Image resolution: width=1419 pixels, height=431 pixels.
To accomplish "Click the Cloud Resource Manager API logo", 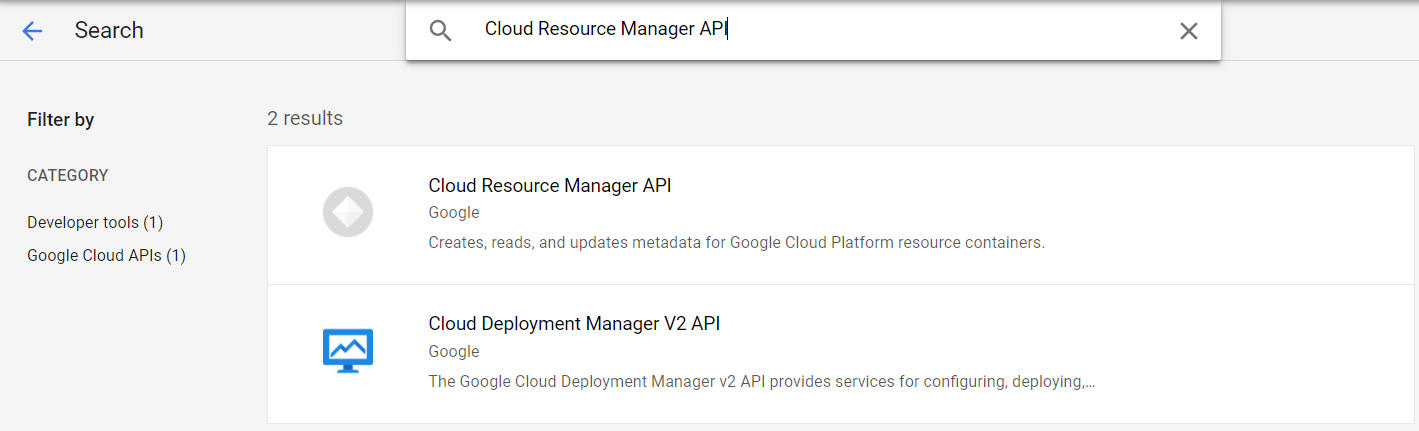I will (348, 213).
